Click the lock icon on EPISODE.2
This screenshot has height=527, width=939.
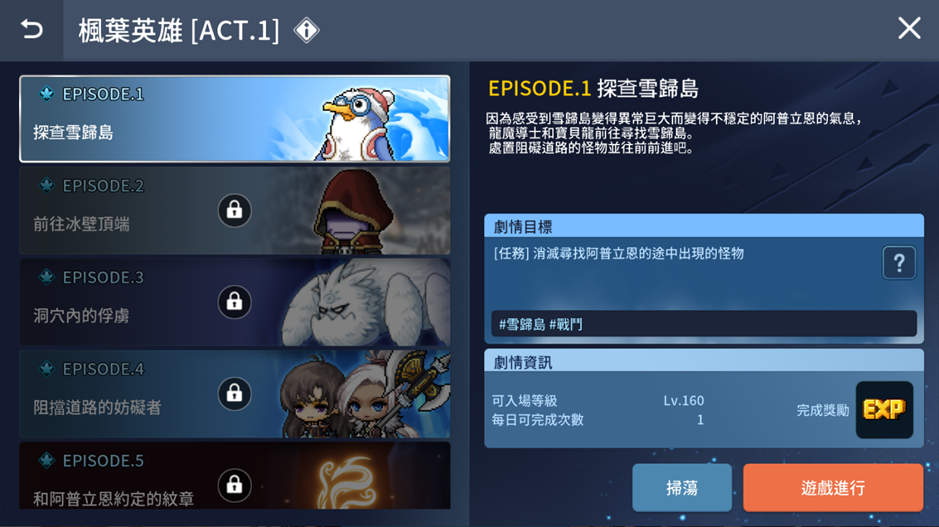click(234, 210)
